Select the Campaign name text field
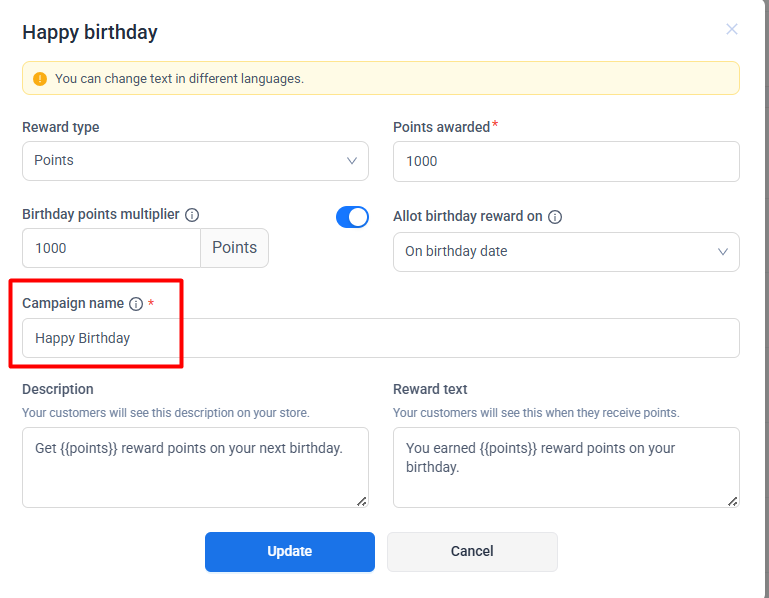The image size is (769, 598). coord(380,338)
